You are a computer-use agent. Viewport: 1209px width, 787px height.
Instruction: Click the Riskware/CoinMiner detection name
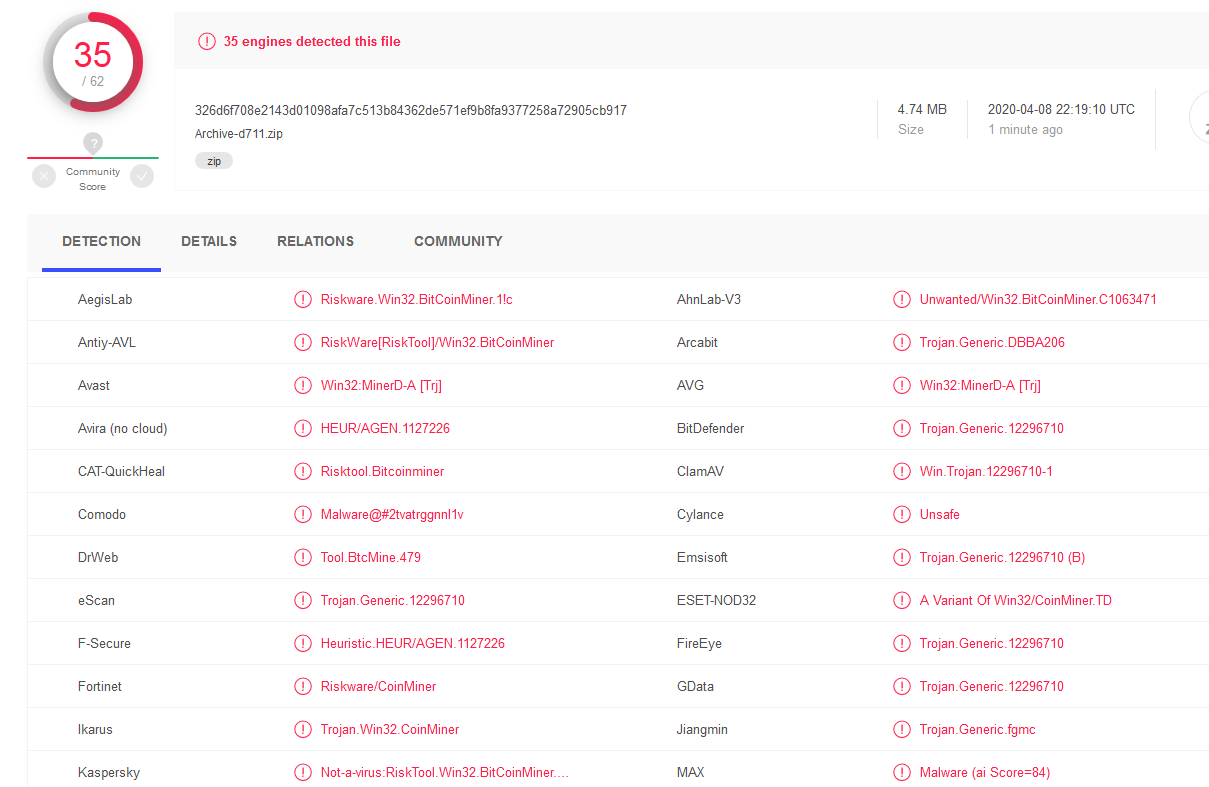[379, 686]
